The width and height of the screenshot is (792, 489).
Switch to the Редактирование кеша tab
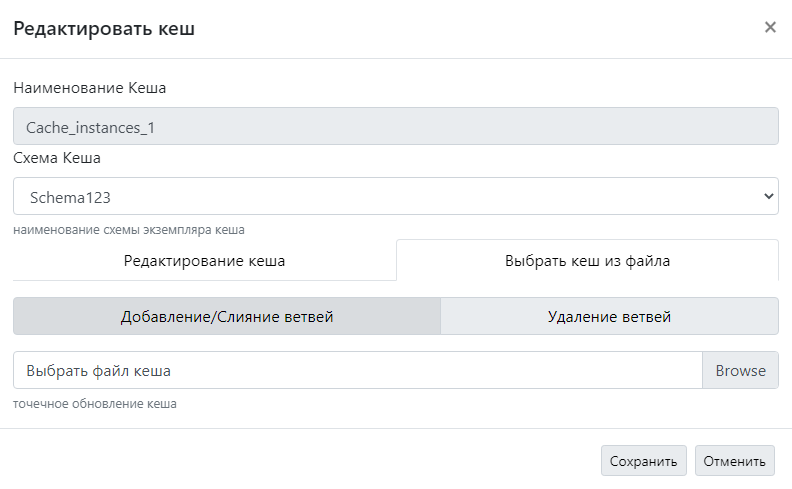click(x=204, y=261)
